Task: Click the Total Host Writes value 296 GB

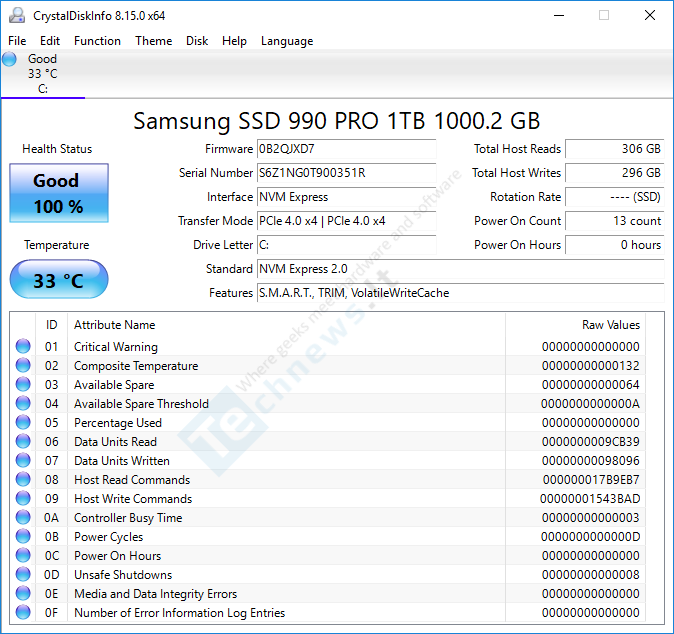Action: tap(615, 173)
